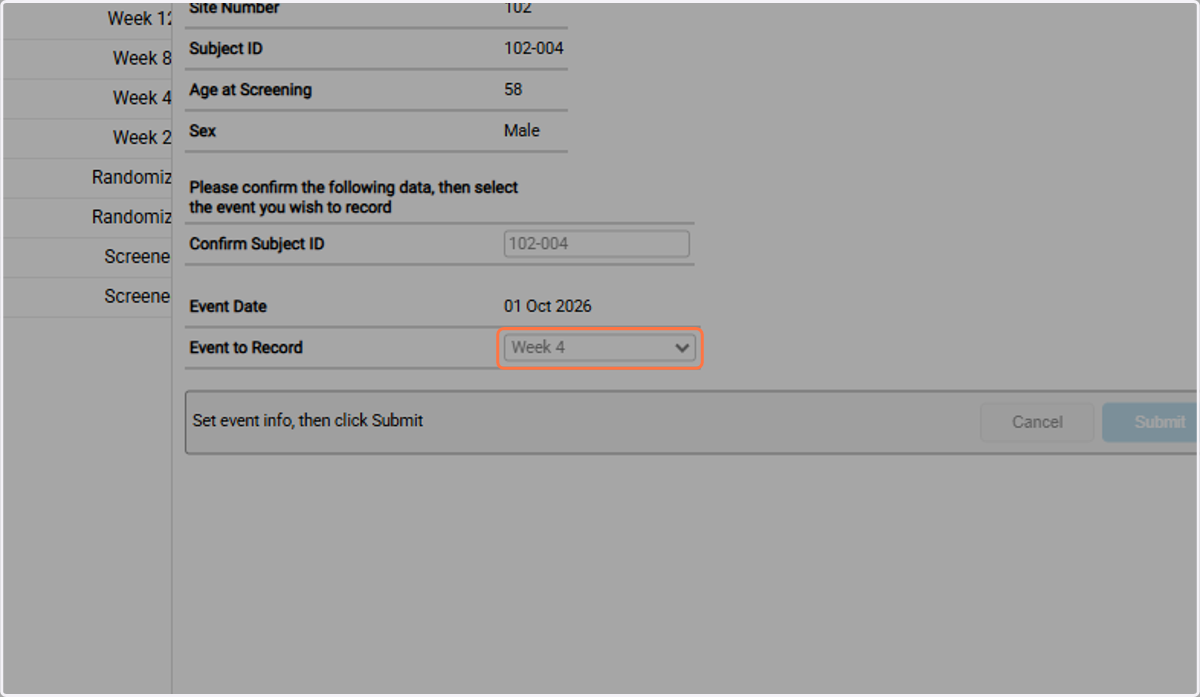Click the Subject ID value 102-004
Image resolution: width=1200 pixels, height=697 pixels.
(534, 49)
